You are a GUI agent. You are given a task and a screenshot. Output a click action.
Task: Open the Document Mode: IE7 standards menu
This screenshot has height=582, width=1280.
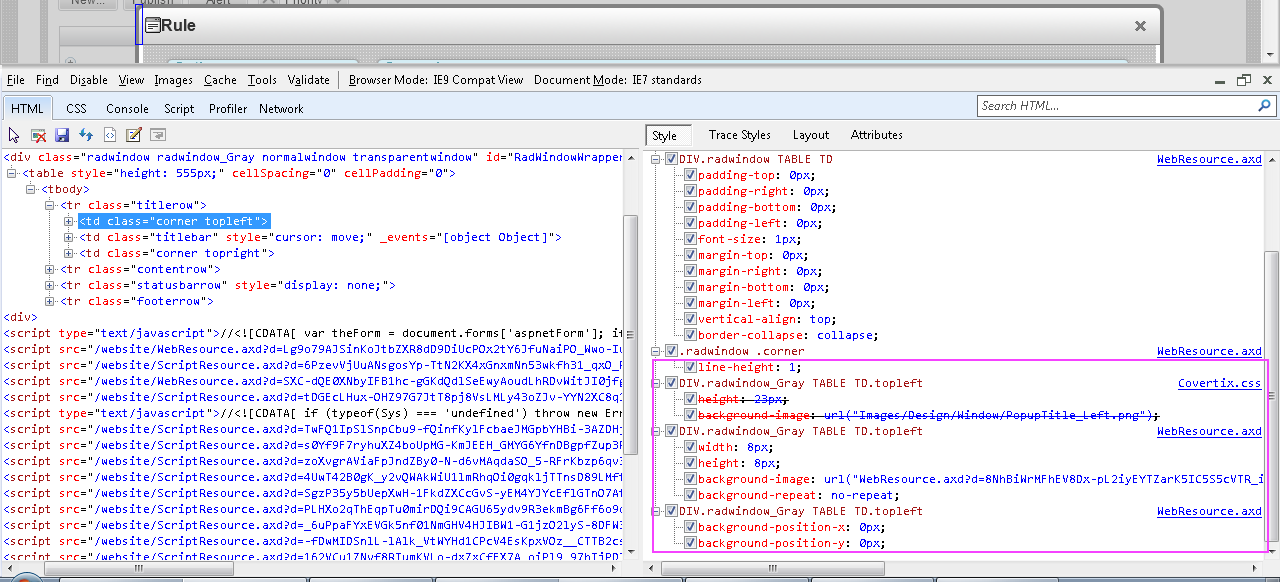618,80
